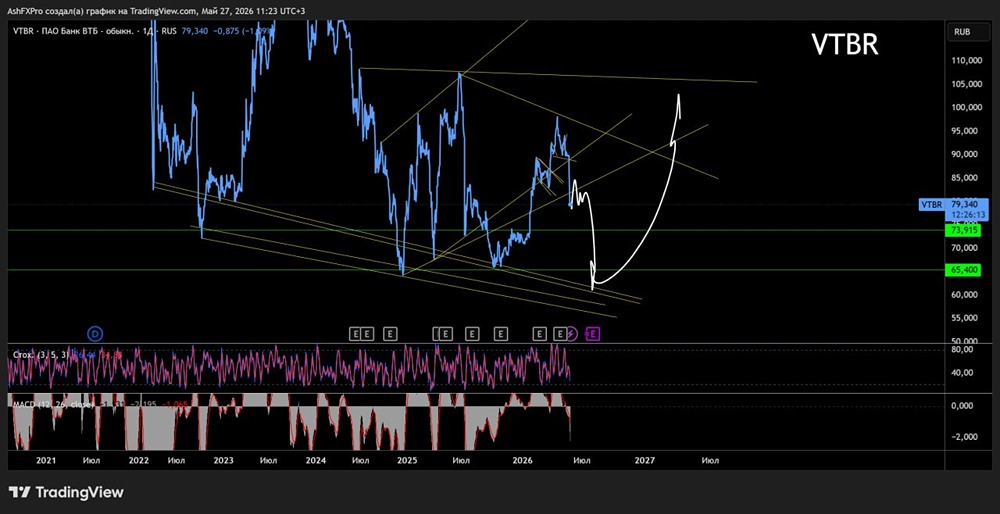Click the 2025 time axis label
1000x514 pixels.
(x=408, y=460)
